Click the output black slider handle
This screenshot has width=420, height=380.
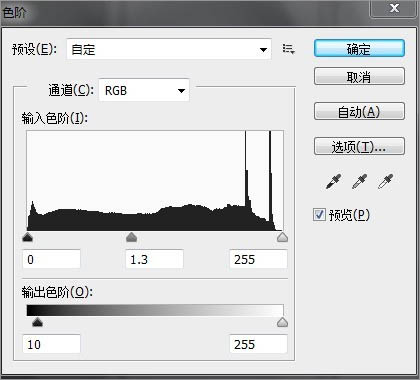coord(37,322)
